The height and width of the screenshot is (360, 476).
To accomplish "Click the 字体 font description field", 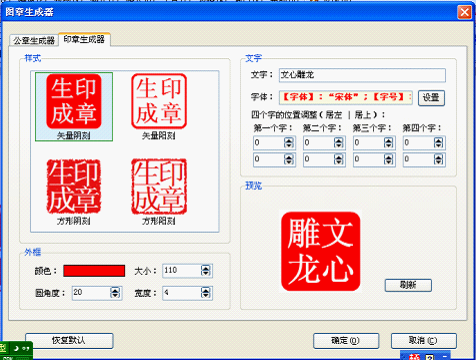I will click(x=346, y=97).
